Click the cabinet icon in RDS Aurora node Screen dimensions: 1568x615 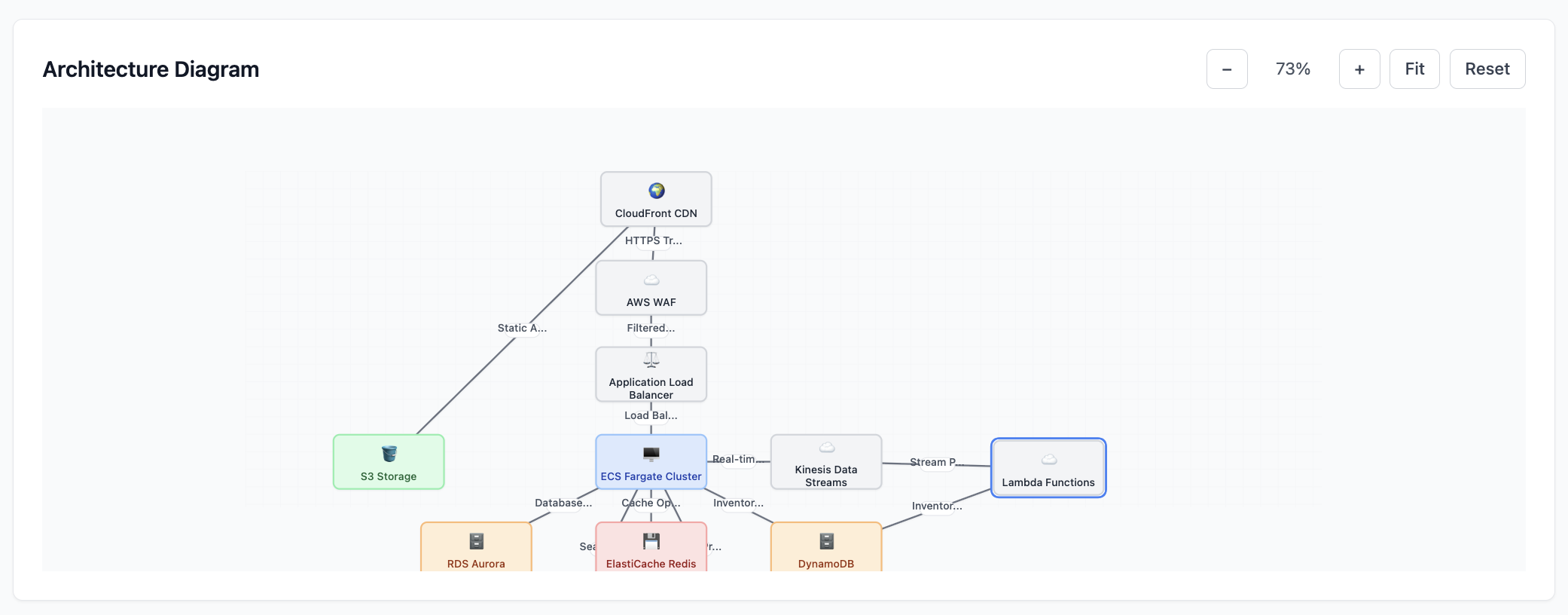476,541
